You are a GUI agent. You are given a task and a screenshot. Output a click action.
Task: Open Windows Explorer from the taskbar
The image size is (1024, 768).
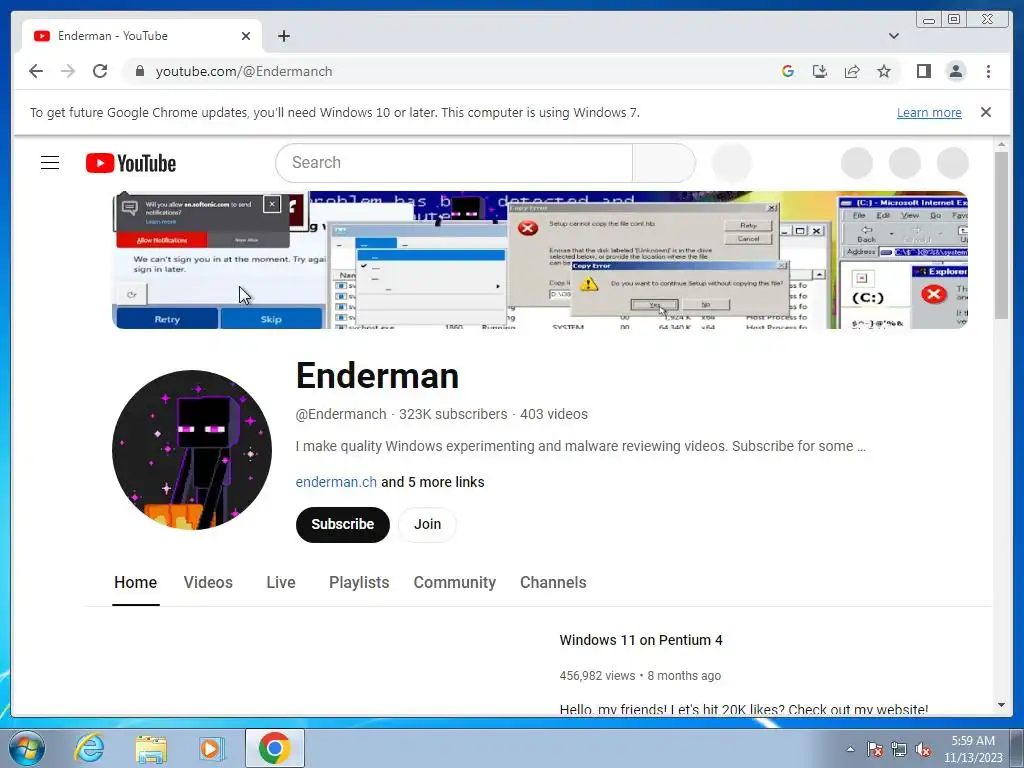pos(151,748)
